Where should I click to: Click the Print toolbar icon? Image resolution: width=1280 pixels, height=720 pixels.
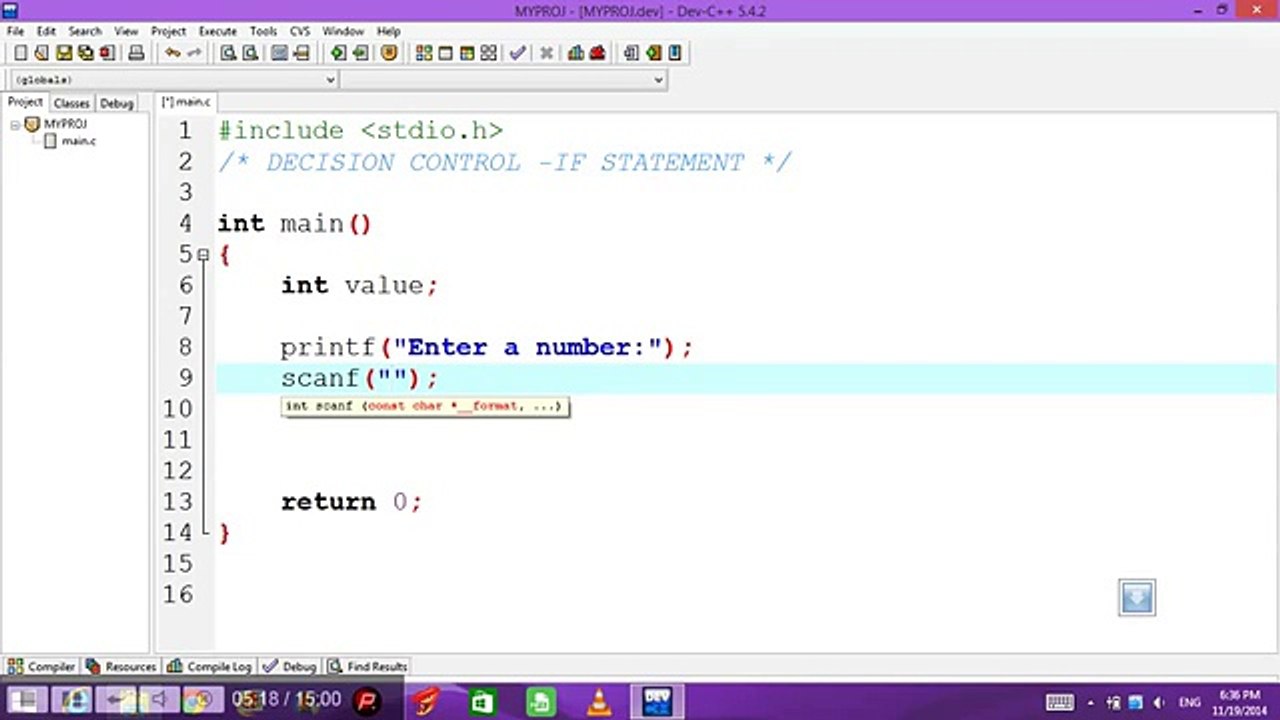[x=136, y=53]
